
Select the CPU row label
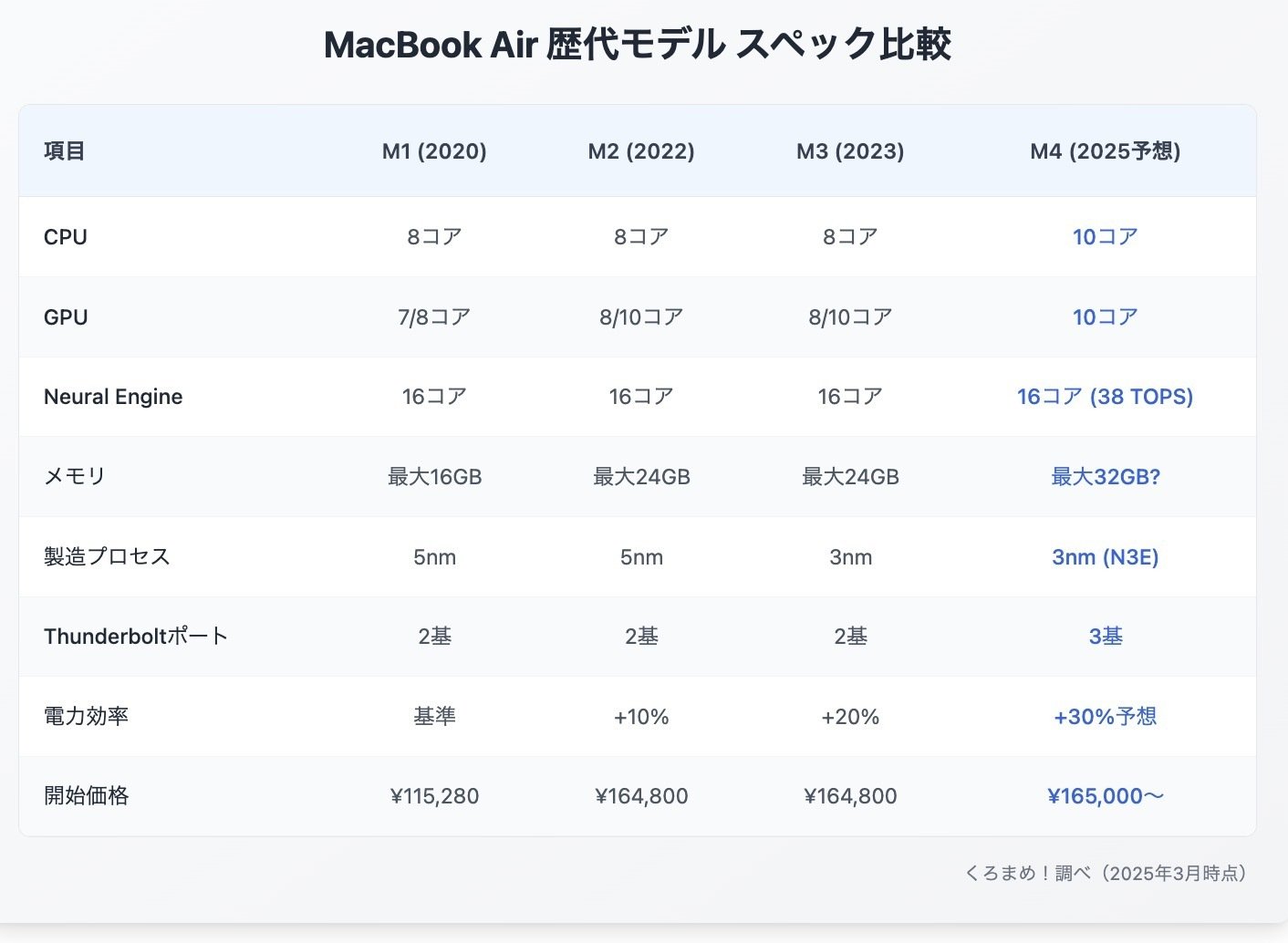coord(65,236)
